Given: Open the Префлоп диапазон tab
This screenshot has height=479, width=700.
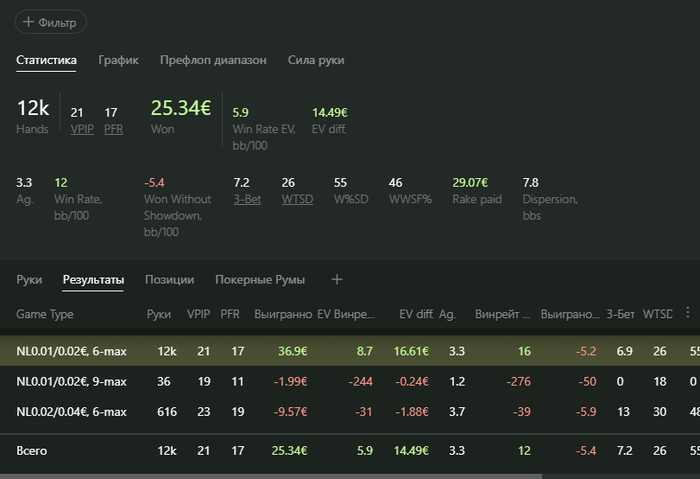Looking at the screenshot, I should click(x=213, y=60).
